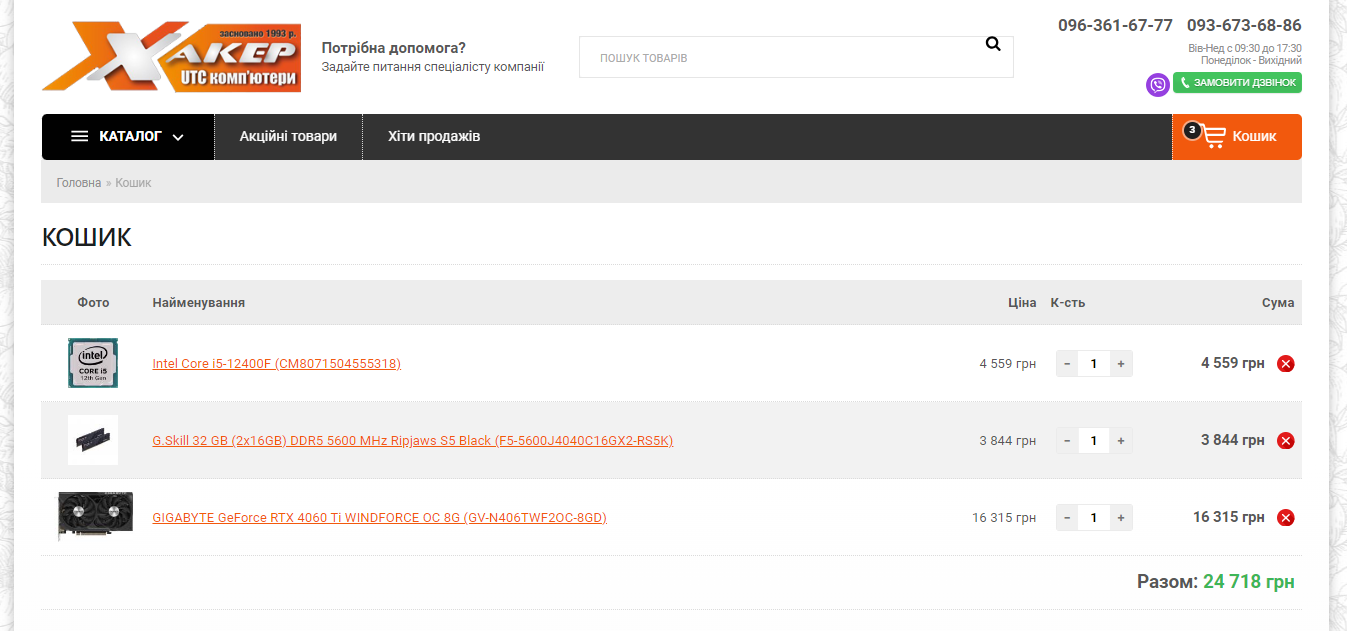Open the Intel Core i5-12400F product link
Image resolution: width=1347 pixels, height=631 pixels.
click(x=277, y=364)
